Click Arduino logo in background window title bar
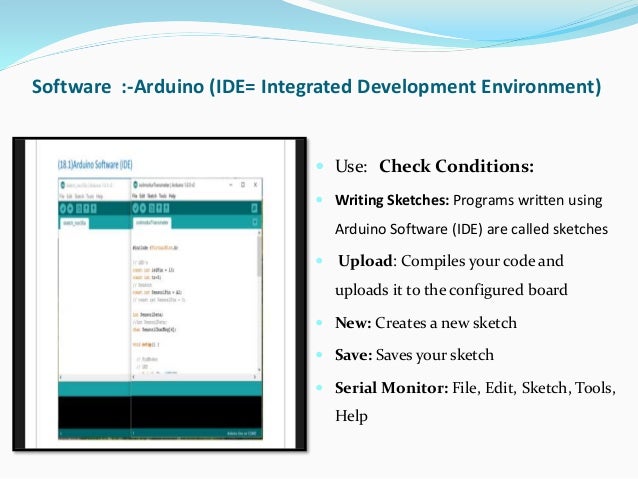This screenshot has width=638, height=479. pos(63,185)
